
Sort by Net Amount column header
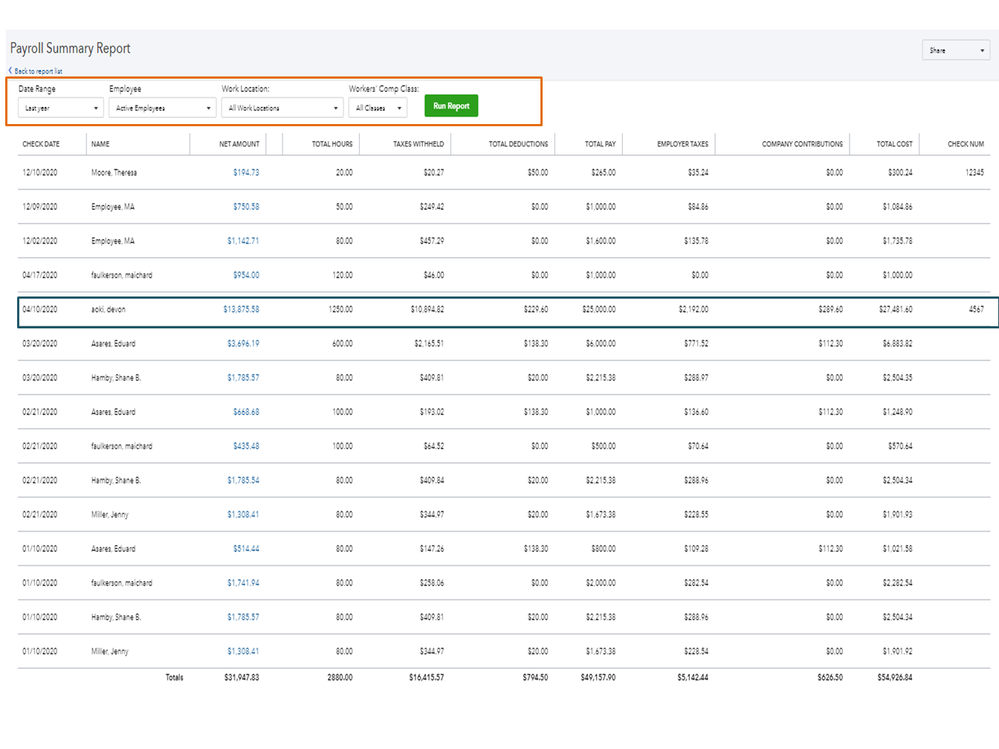click(x=239, y=144)
